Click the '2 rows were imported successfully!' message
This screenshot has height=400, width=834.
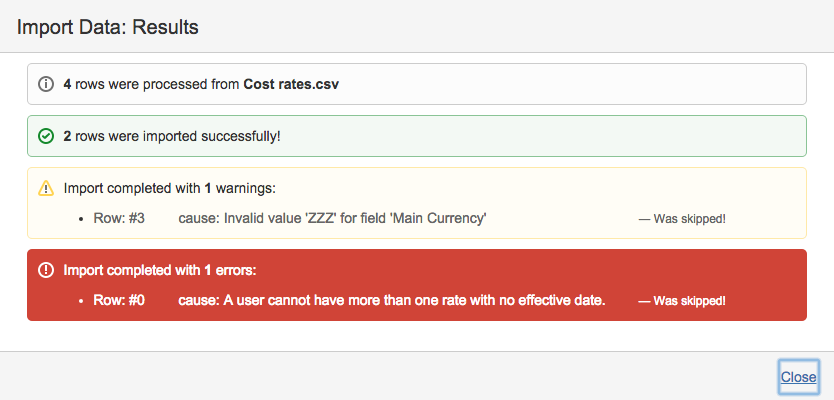[172, 136]
